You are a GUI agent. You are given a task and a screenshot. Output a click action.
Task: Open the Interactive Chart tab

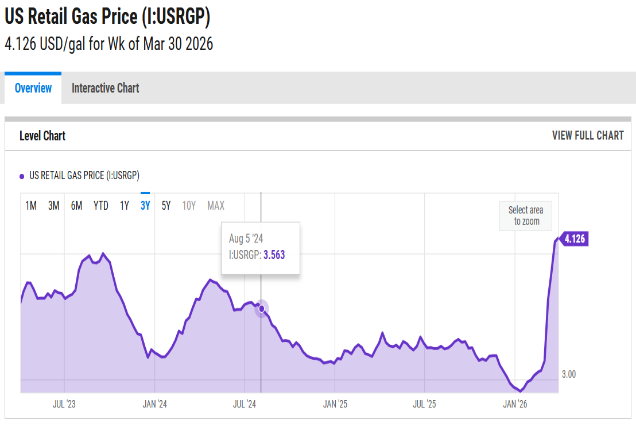(x=105, y=88)
